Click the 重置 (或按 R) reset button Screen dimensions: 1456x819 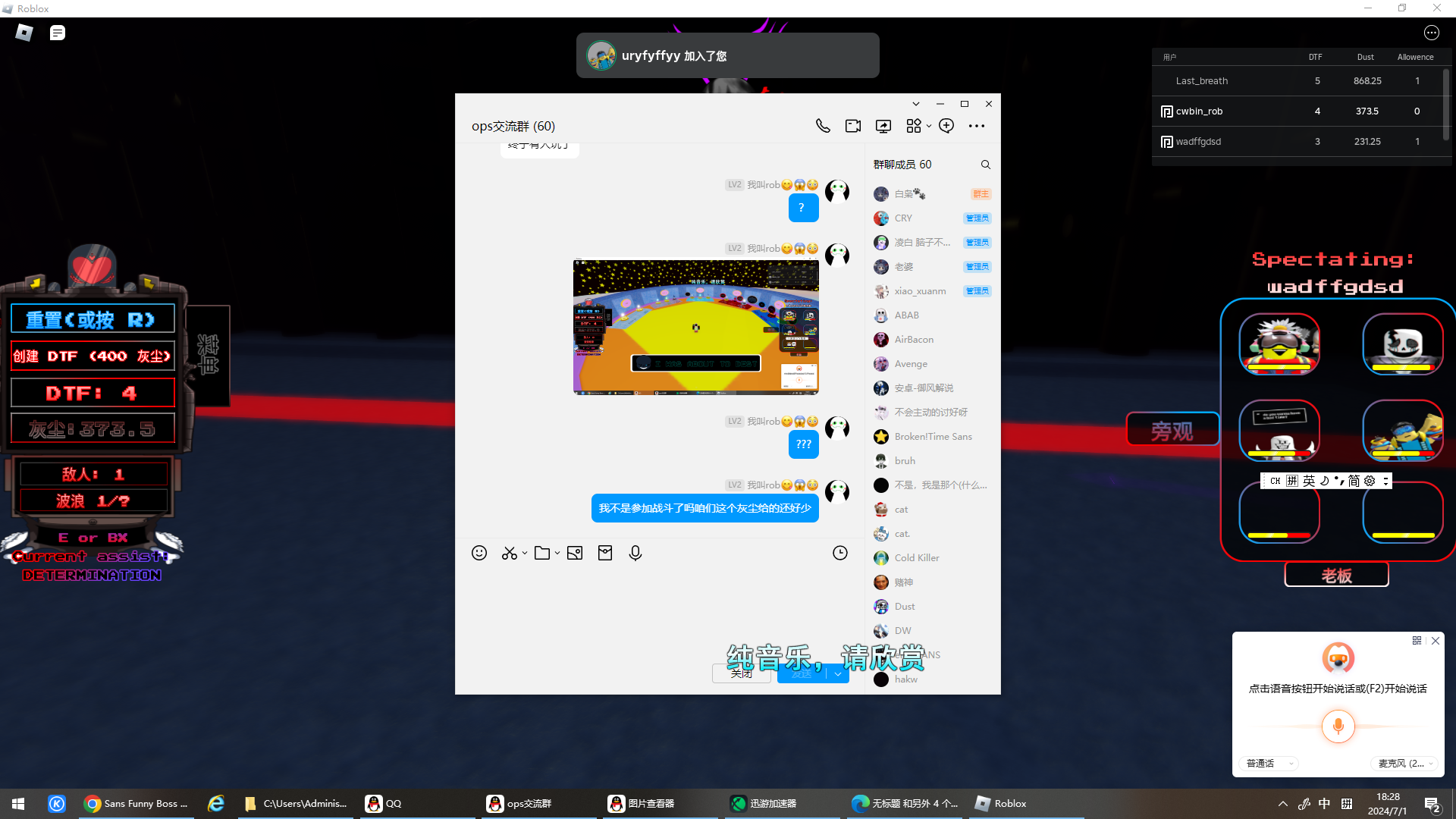tap(93, 319)
